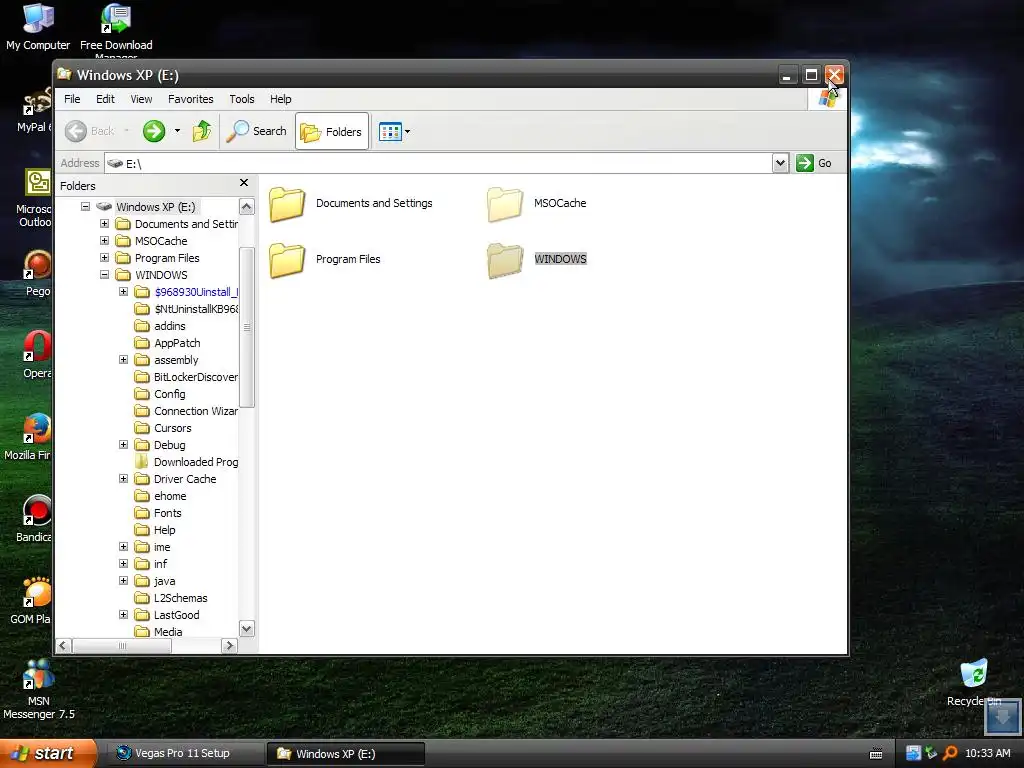
Task: Click the orange magnifier tray icon
Action: pos(950,753)
